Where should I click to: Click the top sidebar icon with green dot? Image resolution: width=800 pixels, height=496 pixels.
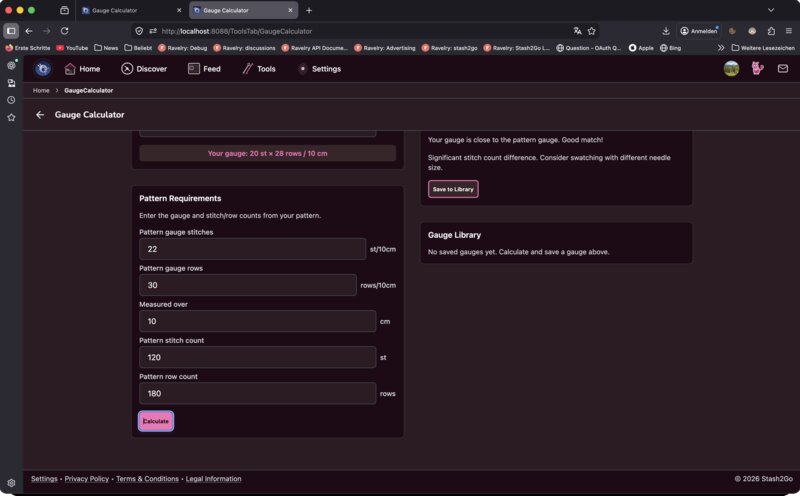point(11,65)
